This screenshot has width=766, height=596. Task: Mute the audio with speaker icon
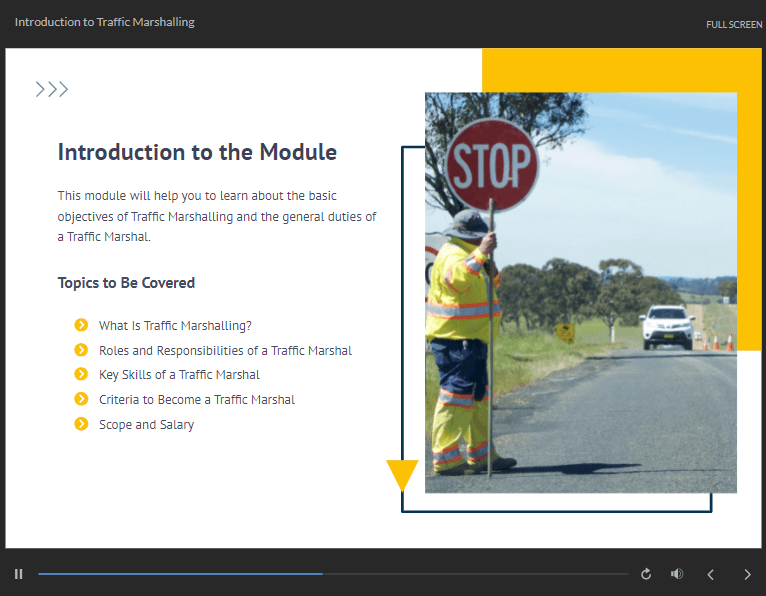point(677,574)
